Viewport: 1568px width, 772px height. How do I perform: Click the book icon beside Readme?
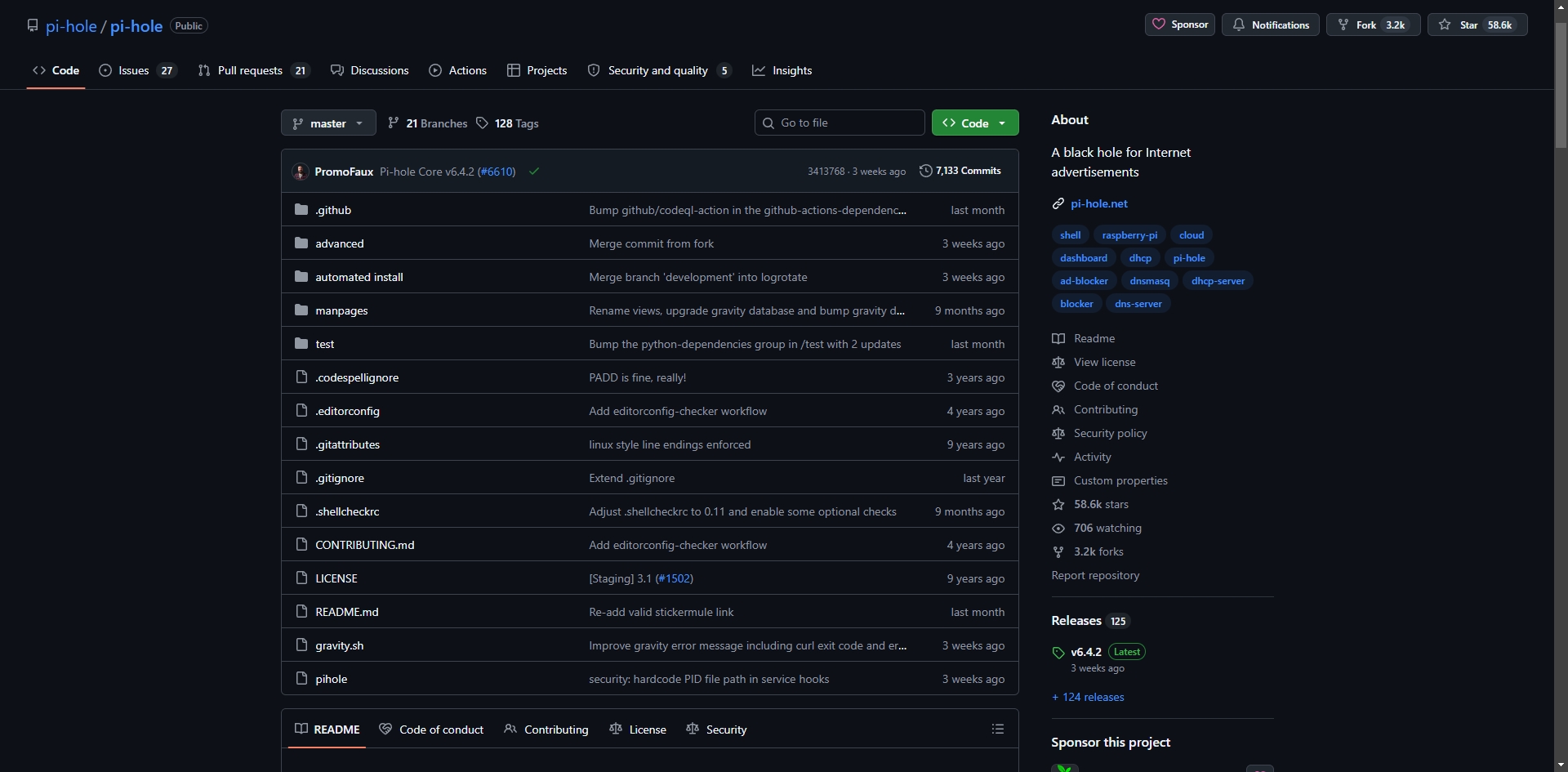click(x=1058, y=338)
